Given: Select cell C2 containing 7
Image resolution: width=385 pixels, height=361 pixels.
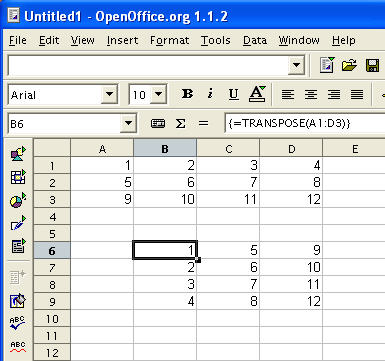Looking at the screenshot, I should (x=228, y=183).
